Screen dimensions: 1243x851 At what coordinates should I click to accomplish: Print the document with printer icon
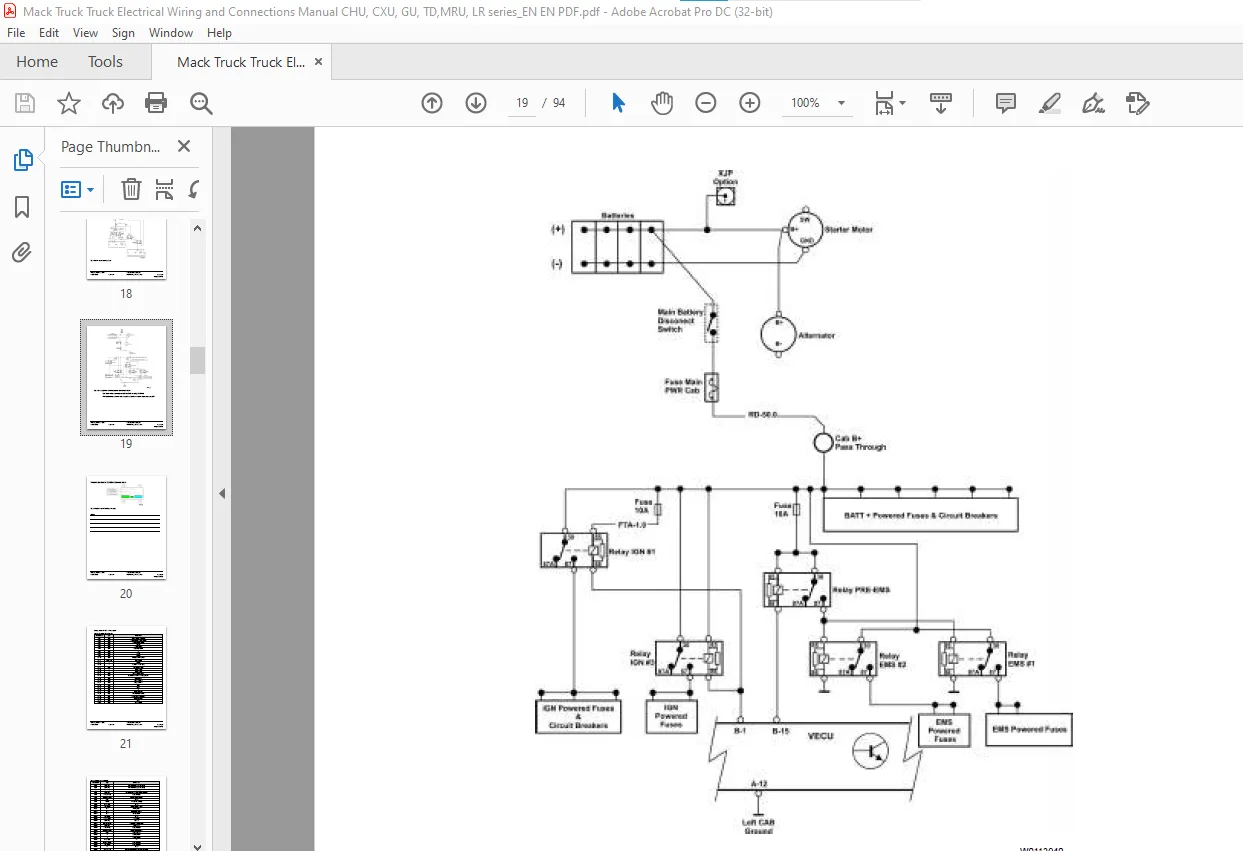click(156, 103)
